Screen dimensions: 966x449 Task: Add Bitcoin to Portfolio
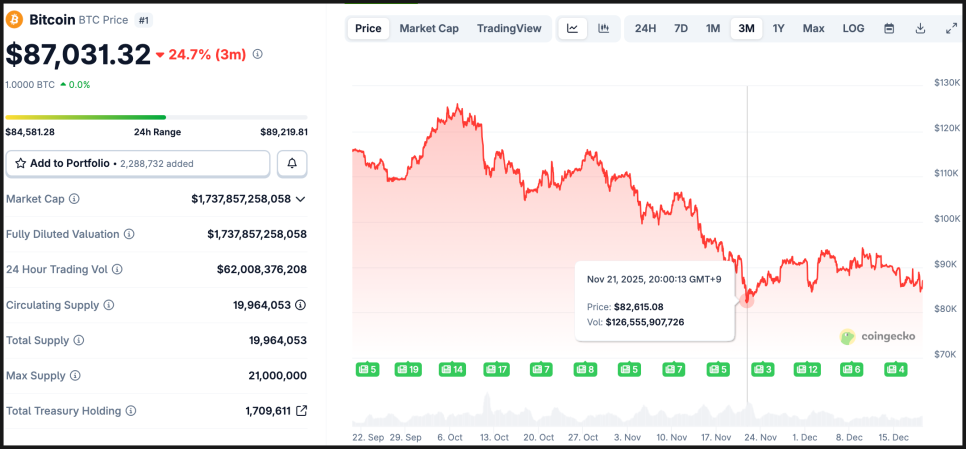point(138,163)
